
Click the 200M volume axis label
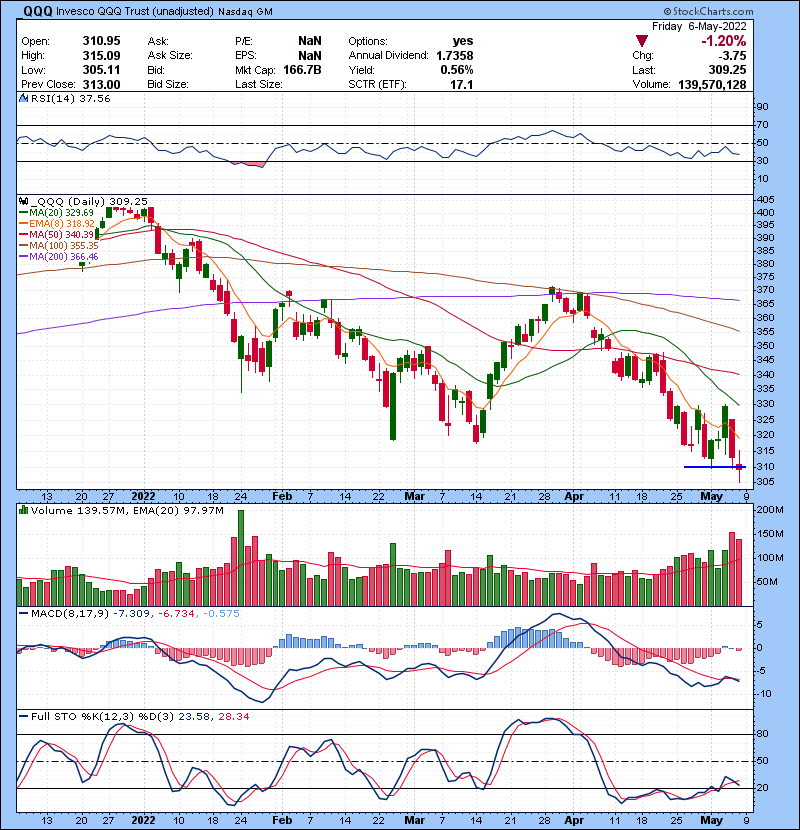[770, 510]
